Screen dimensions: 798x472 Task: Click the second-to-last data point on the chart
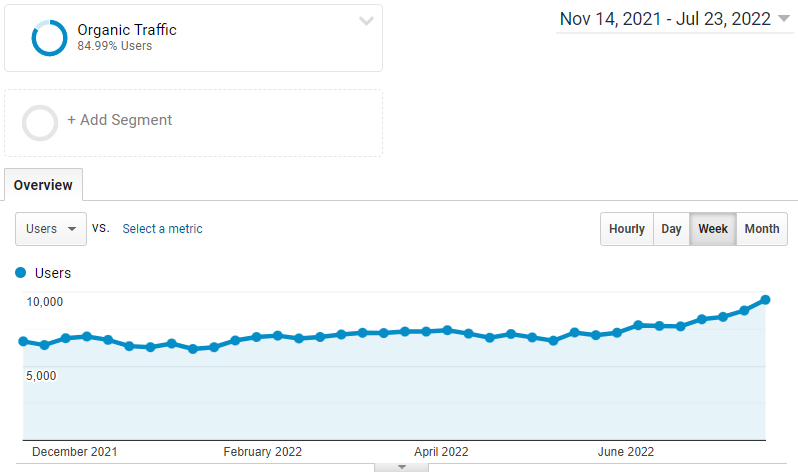744,310
